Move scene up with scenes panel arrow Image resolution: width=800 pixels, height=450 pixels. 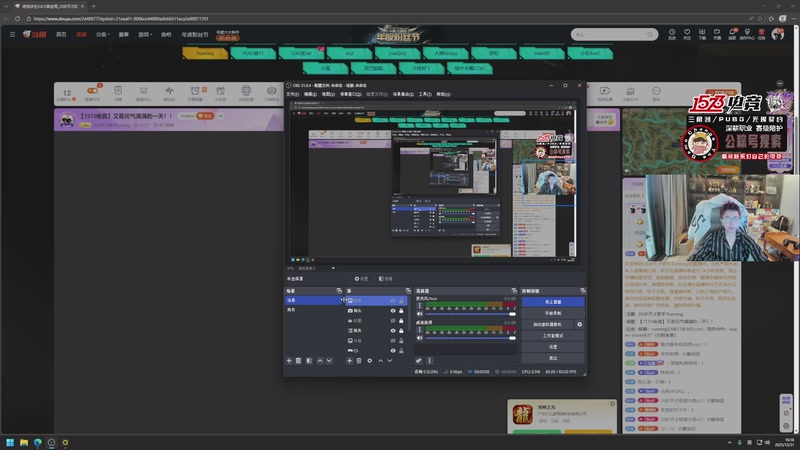point(320,361)
